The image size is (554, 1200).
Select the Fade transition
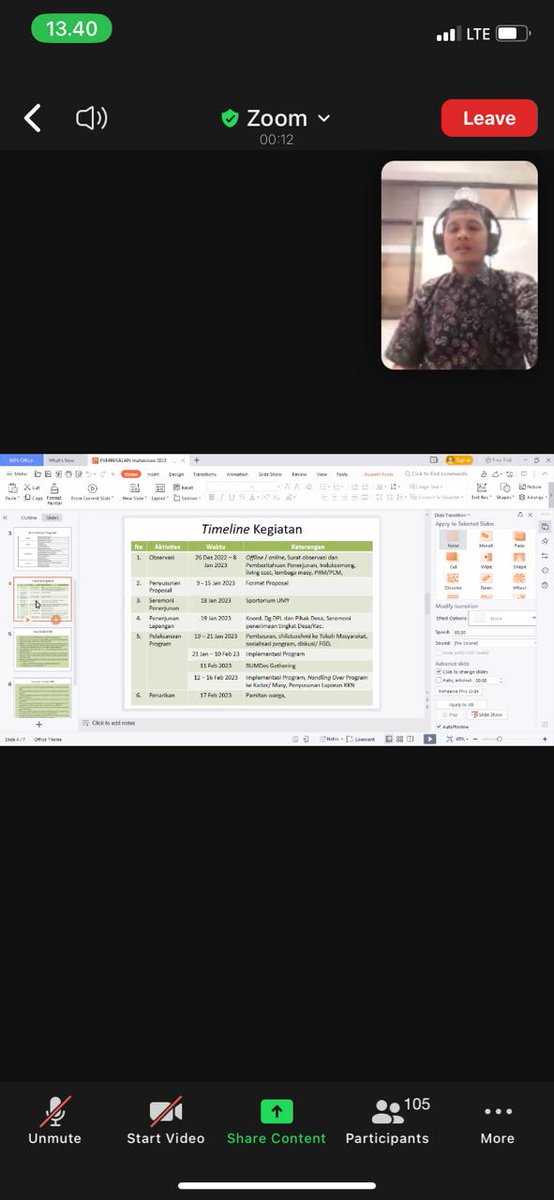519,540
